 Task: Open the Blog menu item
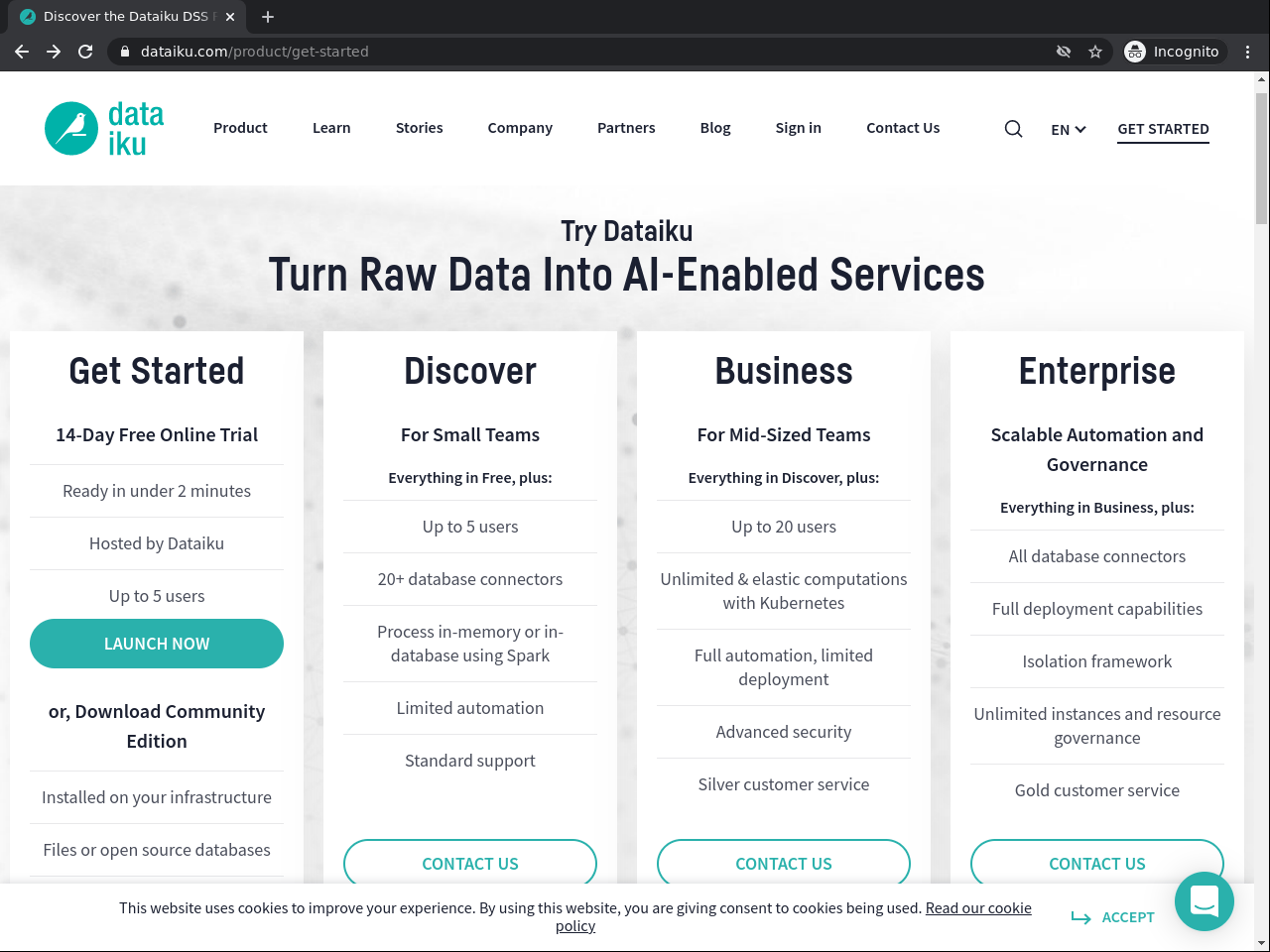click(714, 128)
